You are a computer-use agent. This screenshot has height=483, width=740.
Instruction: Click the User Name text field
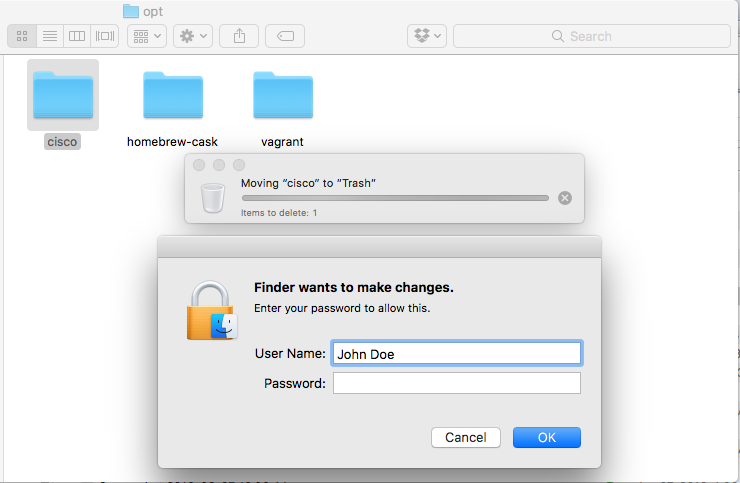456,353
